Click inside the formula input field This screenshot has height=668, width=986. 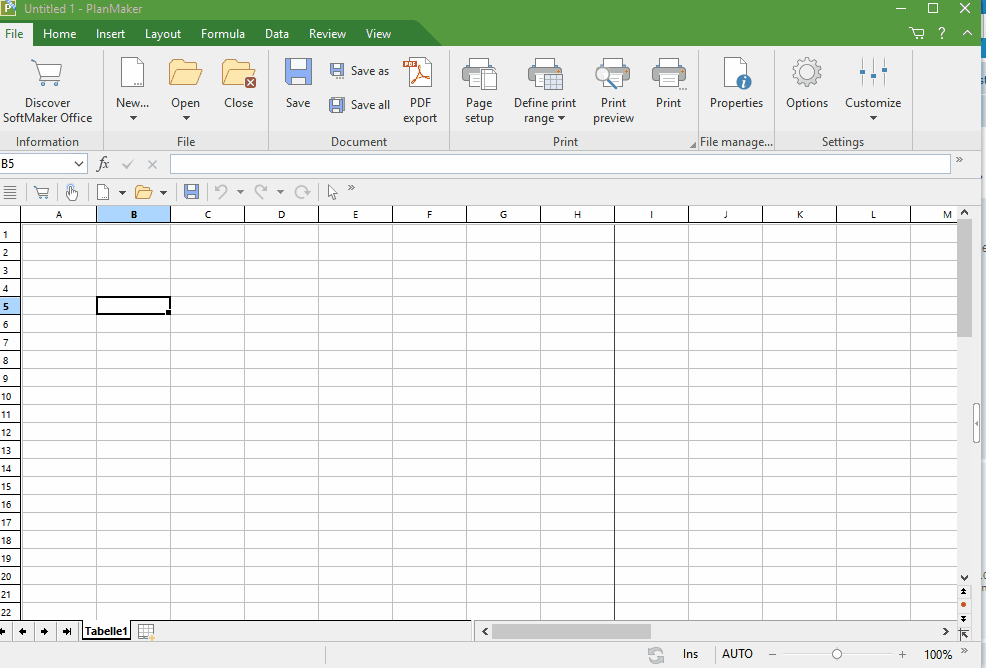tap(560, 164)
